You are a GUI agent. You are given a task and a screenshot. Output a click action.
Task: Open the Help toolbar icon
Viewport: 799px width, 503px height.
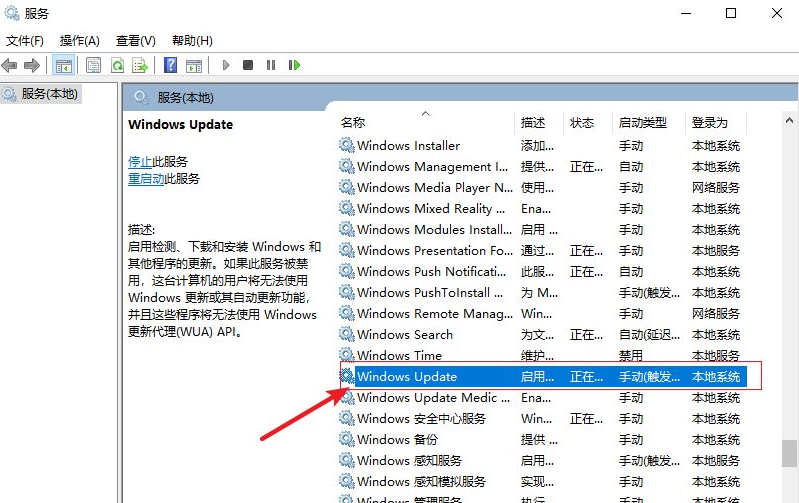(171, 65)
